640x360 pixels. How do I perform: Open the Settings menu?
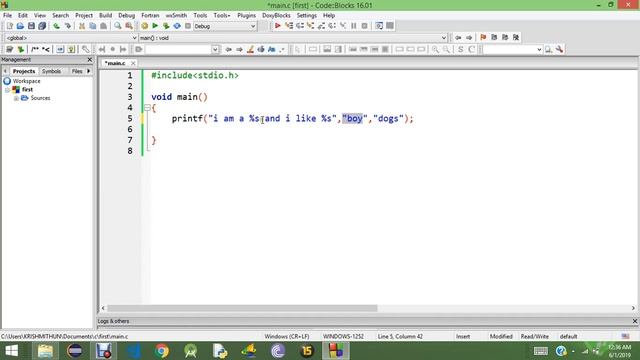307,15
